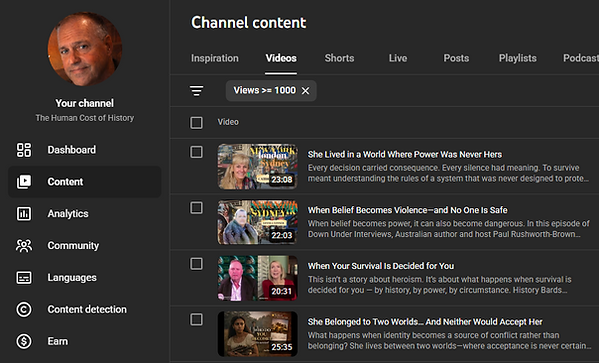The height and width of the screenshot is (363, 599).
Task: Click the Analytics menu label
Action: point(68,214)
